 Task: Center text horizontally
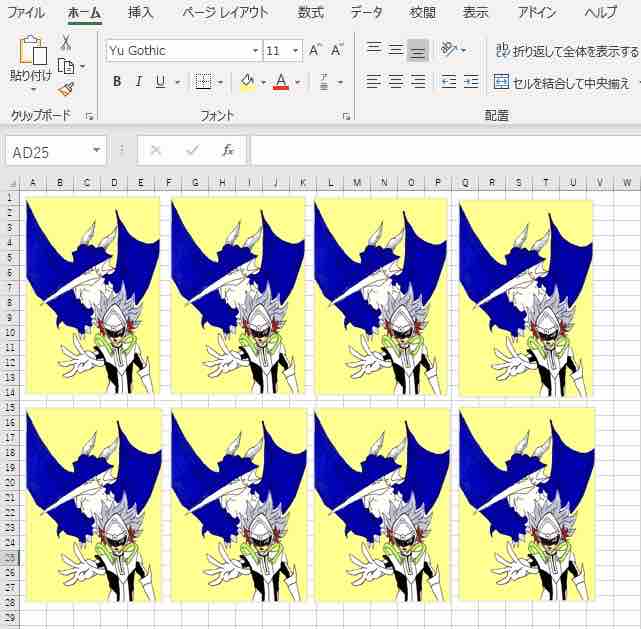click(x=395, y=82)
